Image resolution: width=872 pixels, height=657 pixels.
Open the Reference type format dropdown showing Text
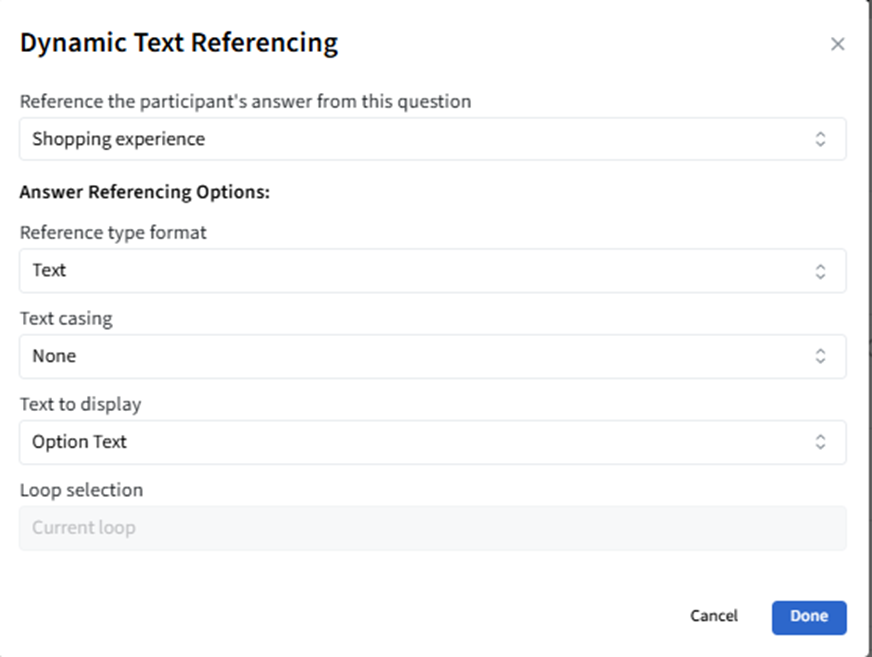pyautogui.click(x=432, y=271)
